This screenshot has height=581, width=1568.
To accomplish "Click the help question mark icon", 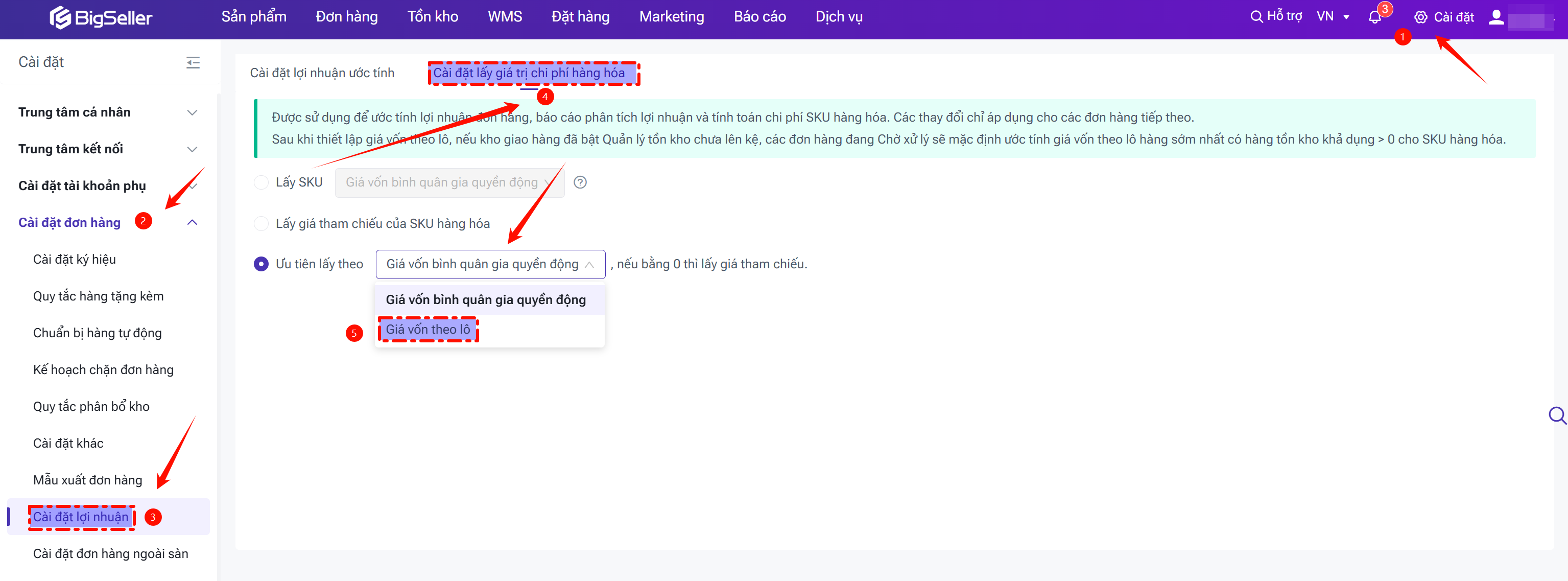I will click(x=580, y=182).
